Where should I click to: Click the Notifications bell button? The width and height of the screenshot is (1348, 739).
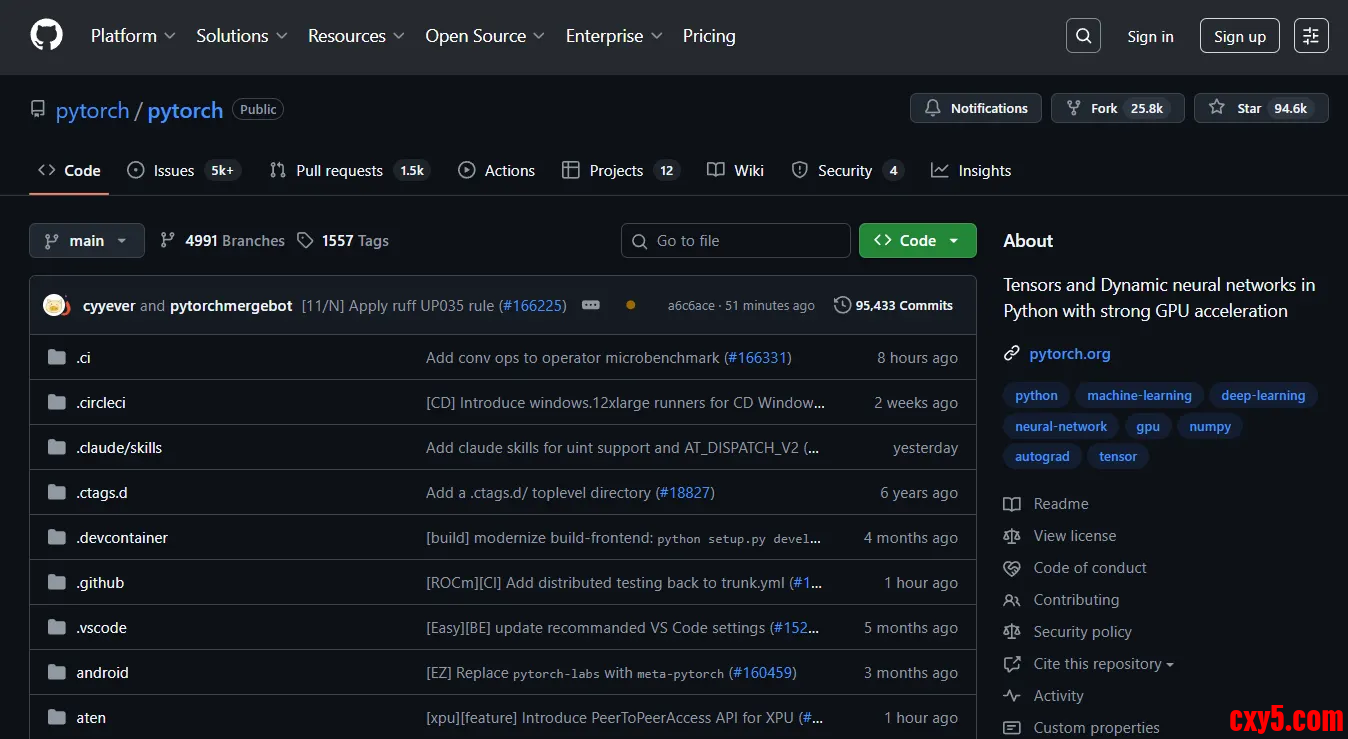point(975,108)
